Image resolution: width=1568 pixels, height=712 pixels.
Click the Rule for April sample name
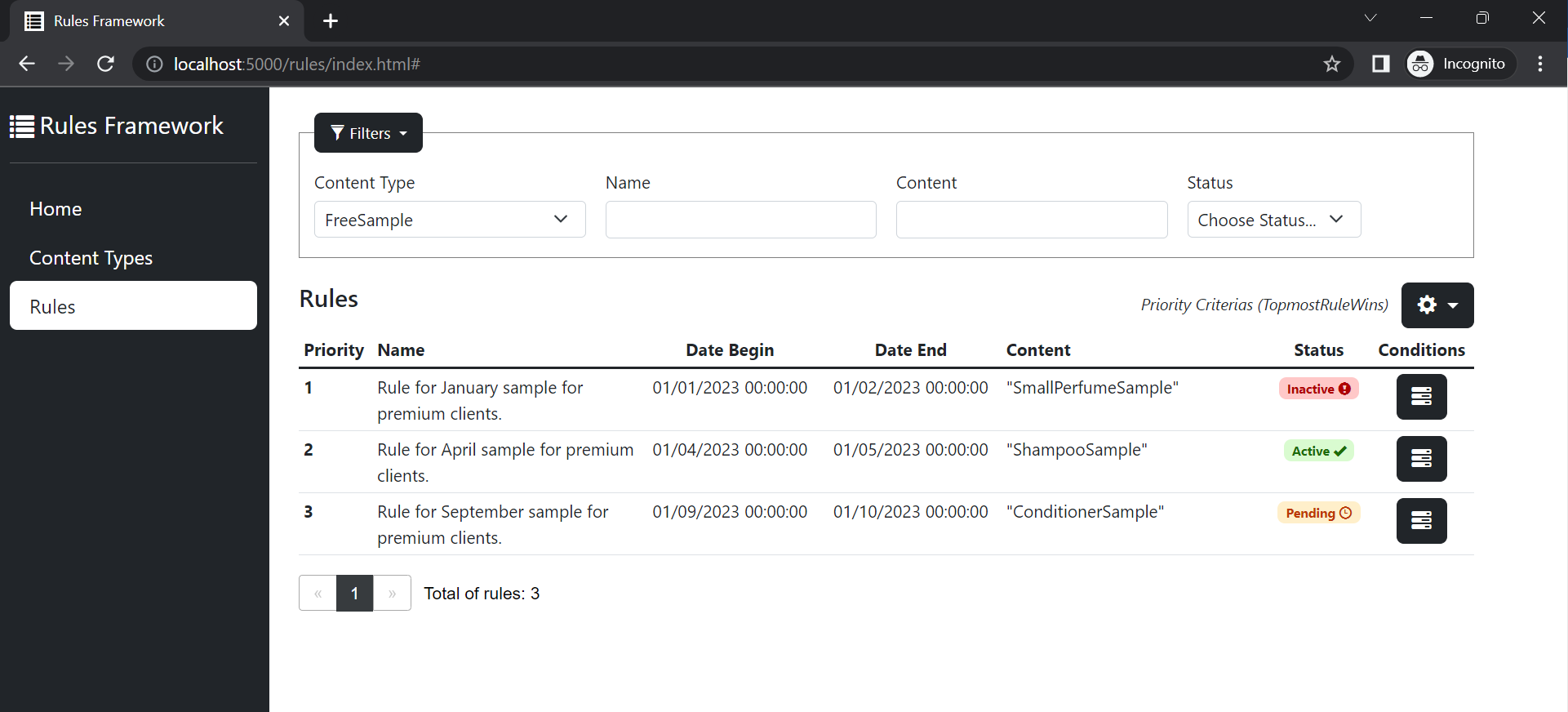click(x=505, y=463)
